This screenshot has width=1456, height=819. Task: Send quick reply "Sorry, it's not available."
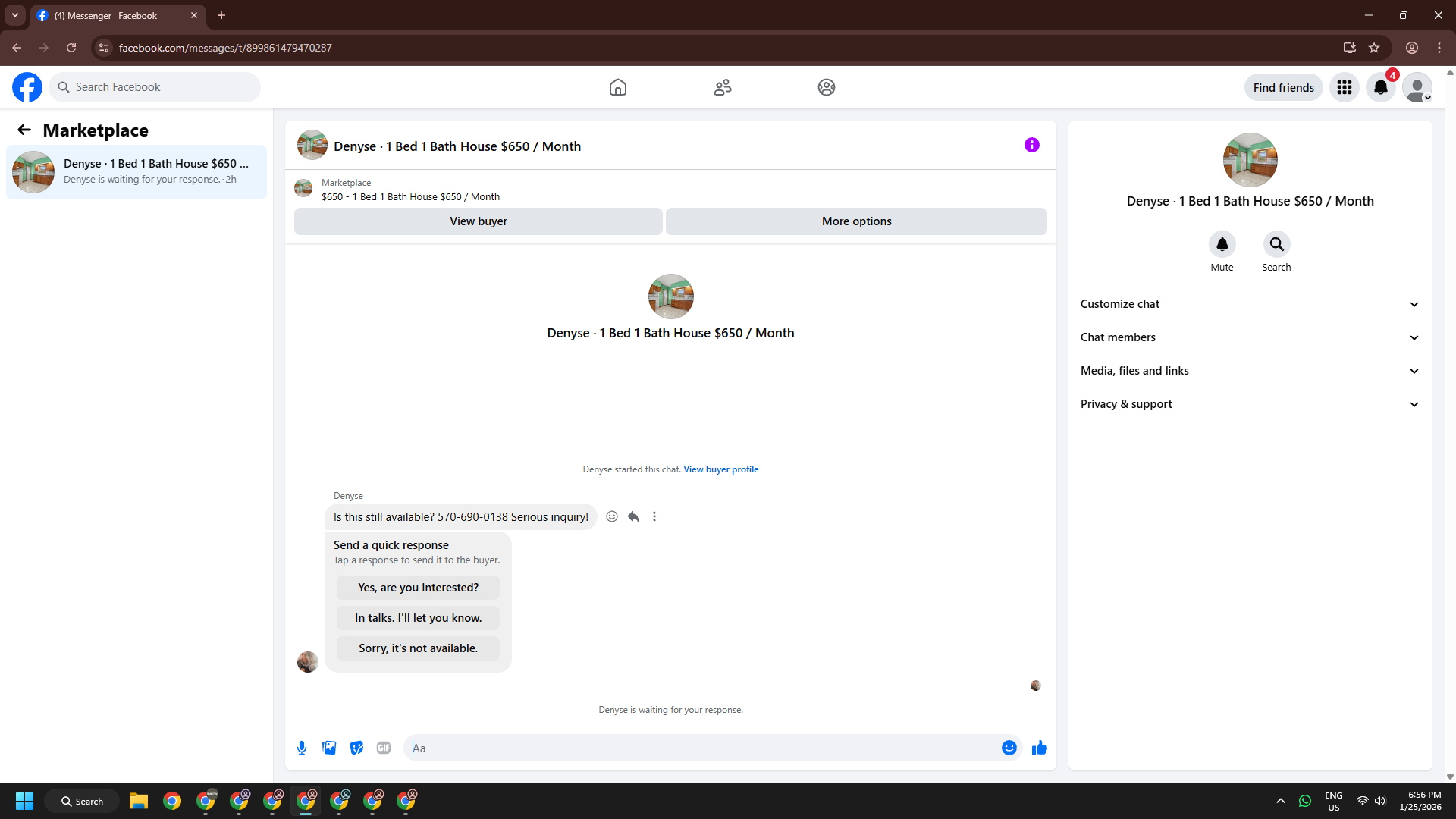pyautogui.click(x=419, y=648)
